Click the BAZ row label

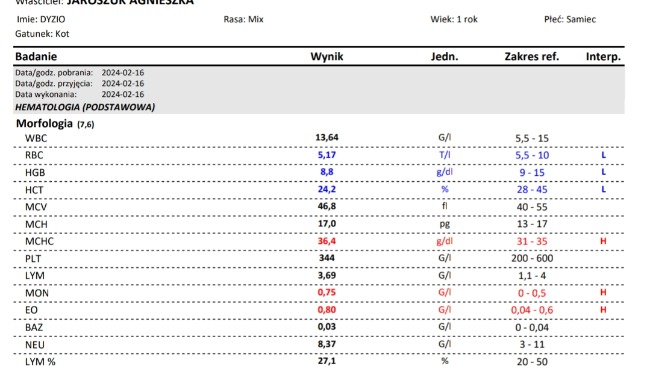(34, 328)
